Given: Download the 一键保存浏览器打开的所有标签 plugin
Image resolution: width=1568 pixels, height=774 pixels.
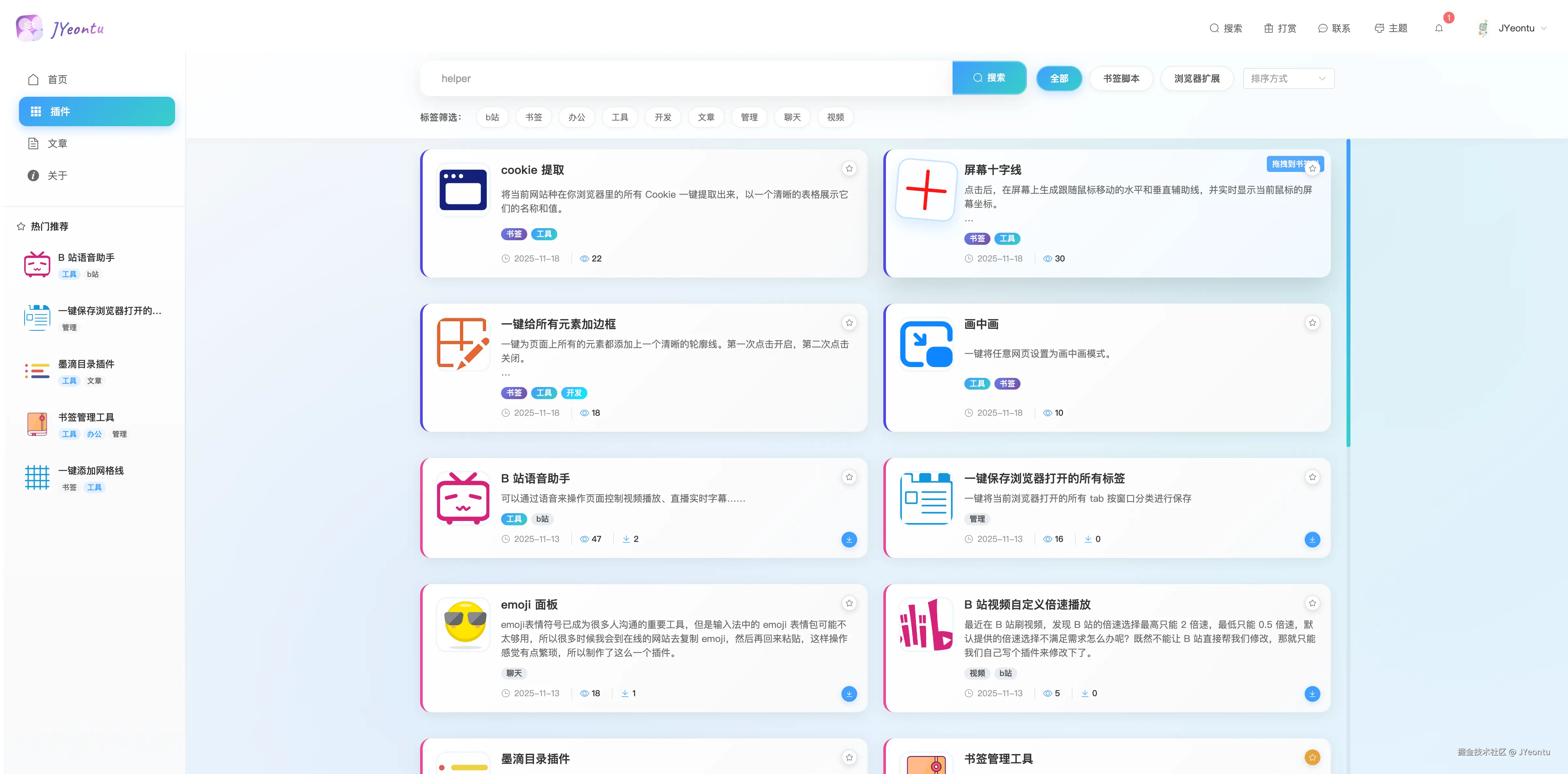Looking at the screenshot, I should tap(1312, 540).
